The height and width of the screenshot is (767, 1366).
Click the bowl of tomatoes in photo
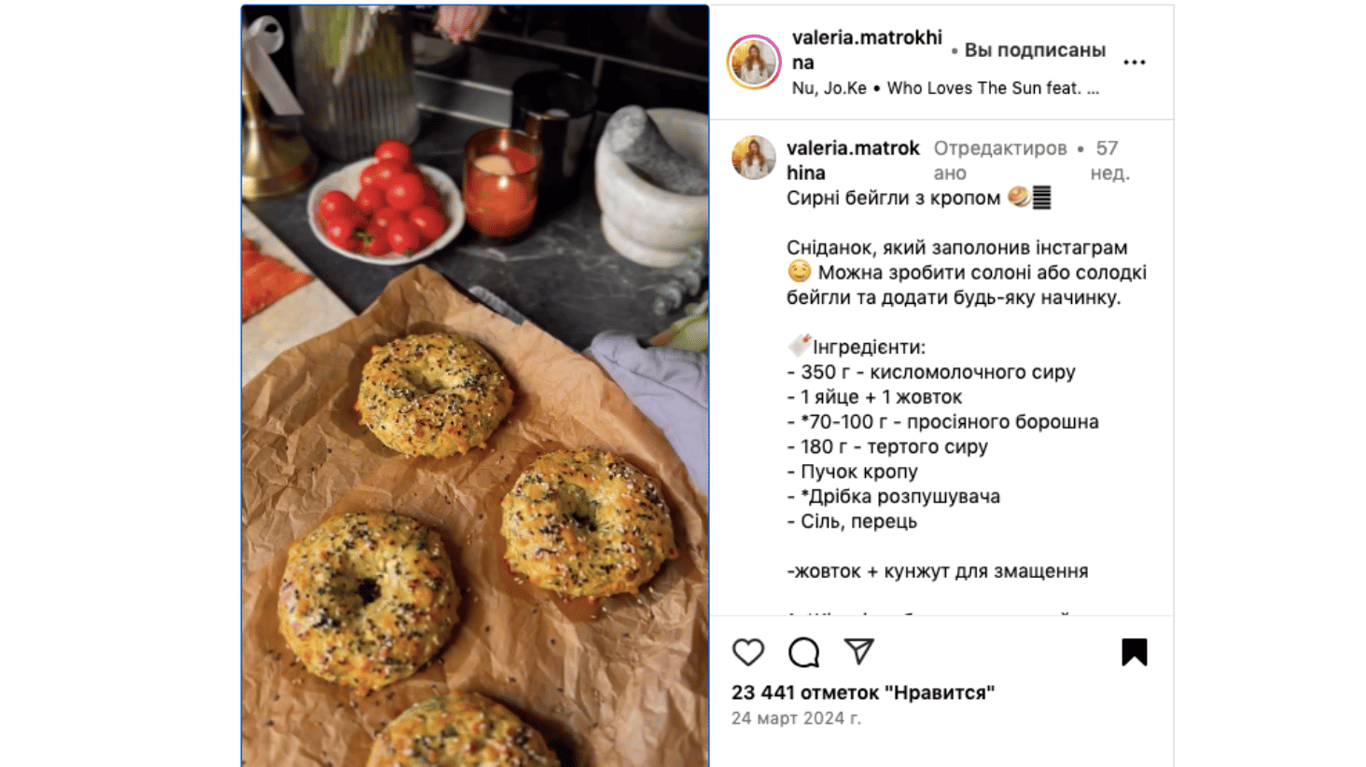pos(385,204)
